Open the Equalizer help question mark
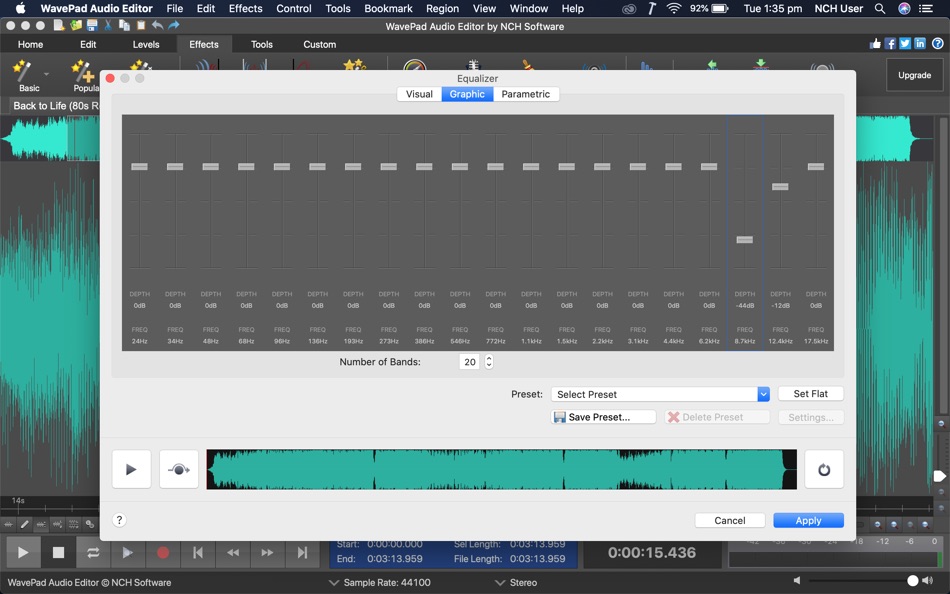The width and height of the screenshot is (950, 594). (x=119, y=520)
